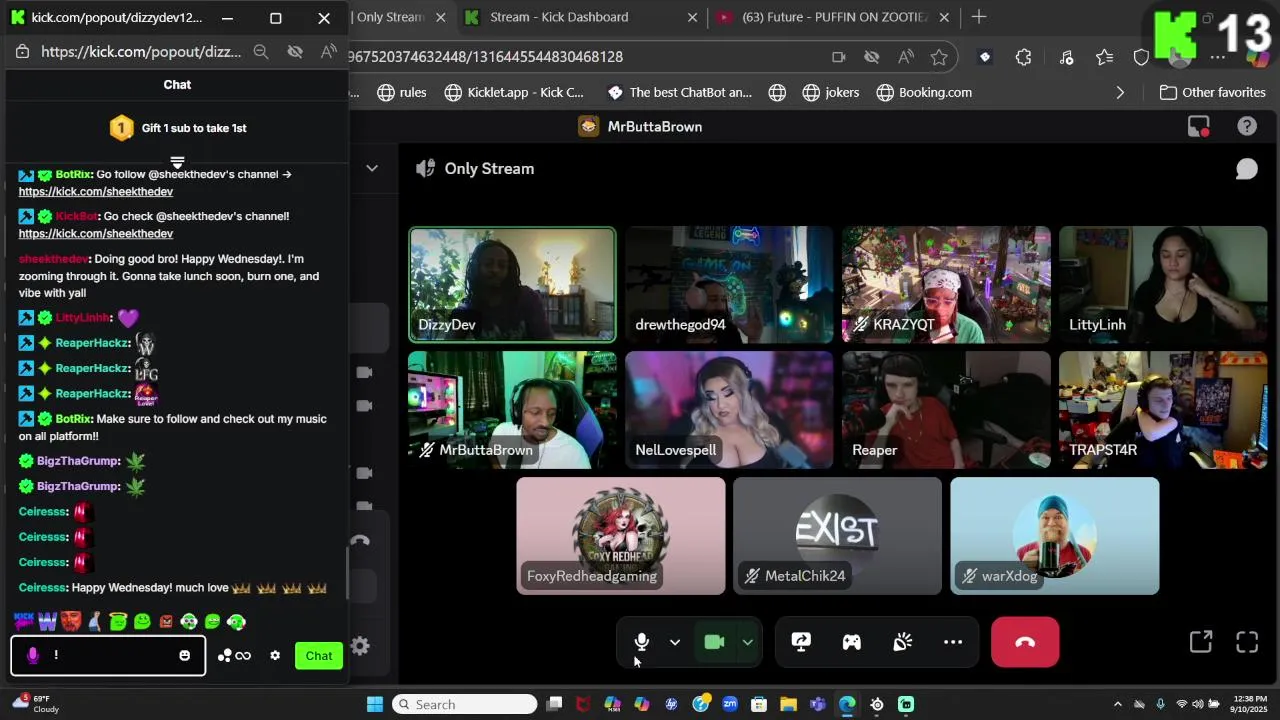Click into the Kick chat message field
Screen dimensions: 1280x720
[x=110, y=655]
